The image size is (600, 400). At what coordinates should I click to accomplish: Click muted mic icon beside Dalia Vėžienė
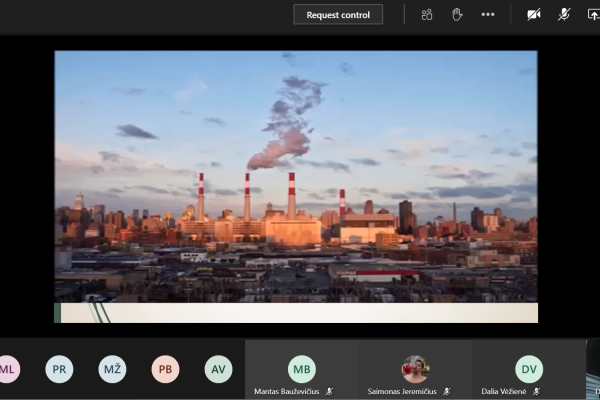[536, 392]
